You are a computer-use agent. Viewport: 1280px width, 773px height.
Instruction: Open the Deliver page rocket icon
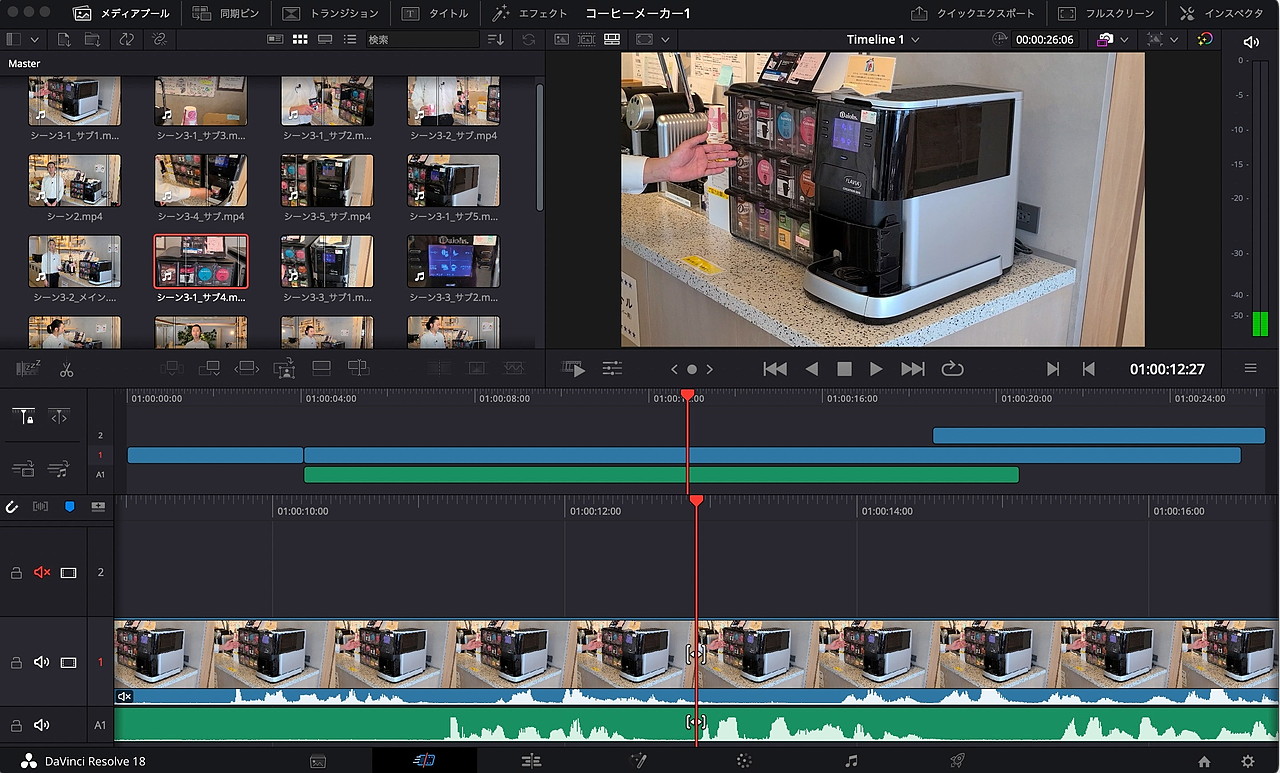957,761
